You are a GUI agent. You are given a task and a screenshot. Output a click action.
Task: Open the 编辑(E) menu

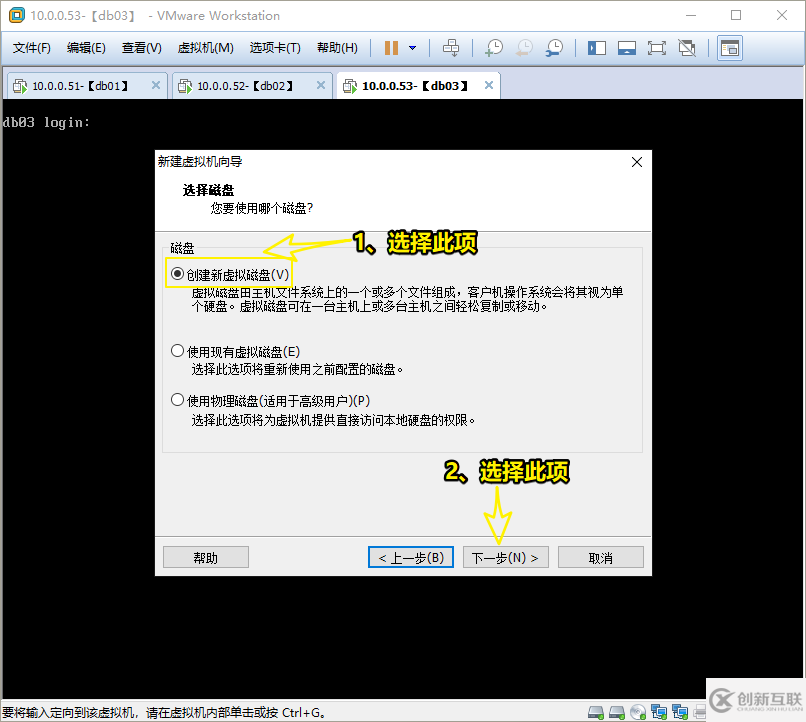(x=86, y=48)
